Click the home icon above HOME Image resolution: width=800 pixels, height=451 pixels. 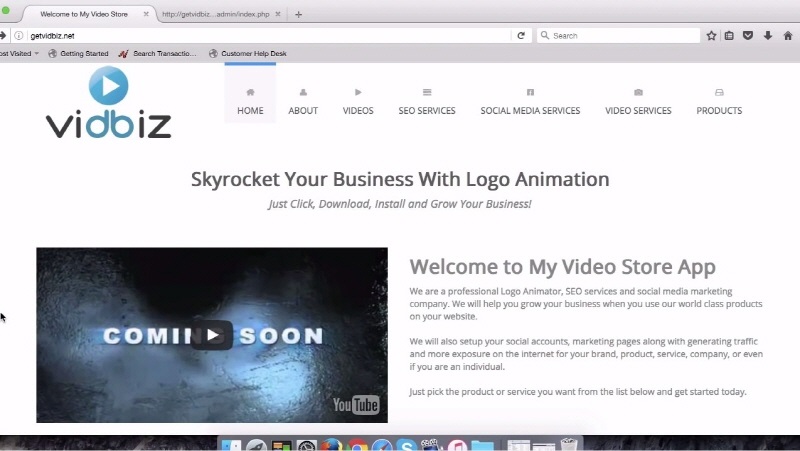(x=250, y=92)
